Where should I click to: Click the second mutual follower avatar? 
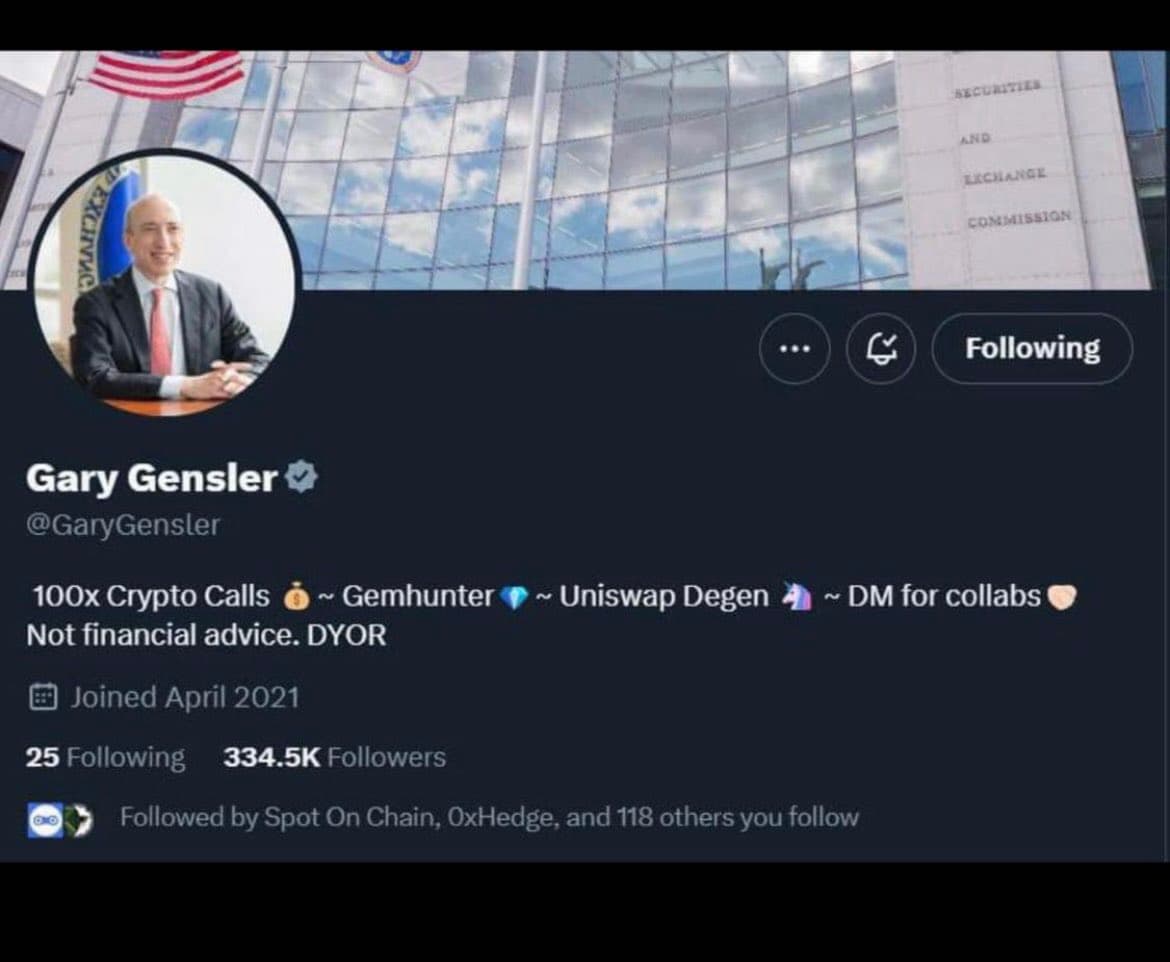pos(78,820)
